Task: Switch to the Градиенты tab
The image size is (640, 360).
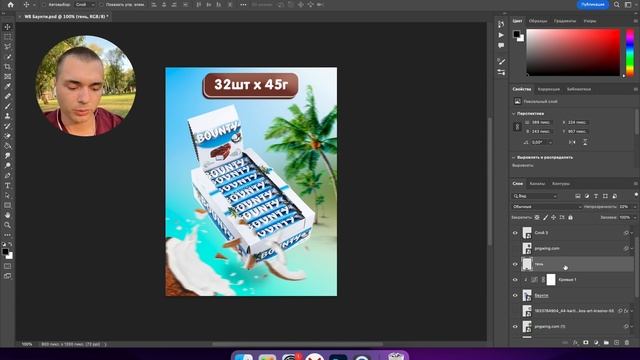Action: (x=565, y=21)
